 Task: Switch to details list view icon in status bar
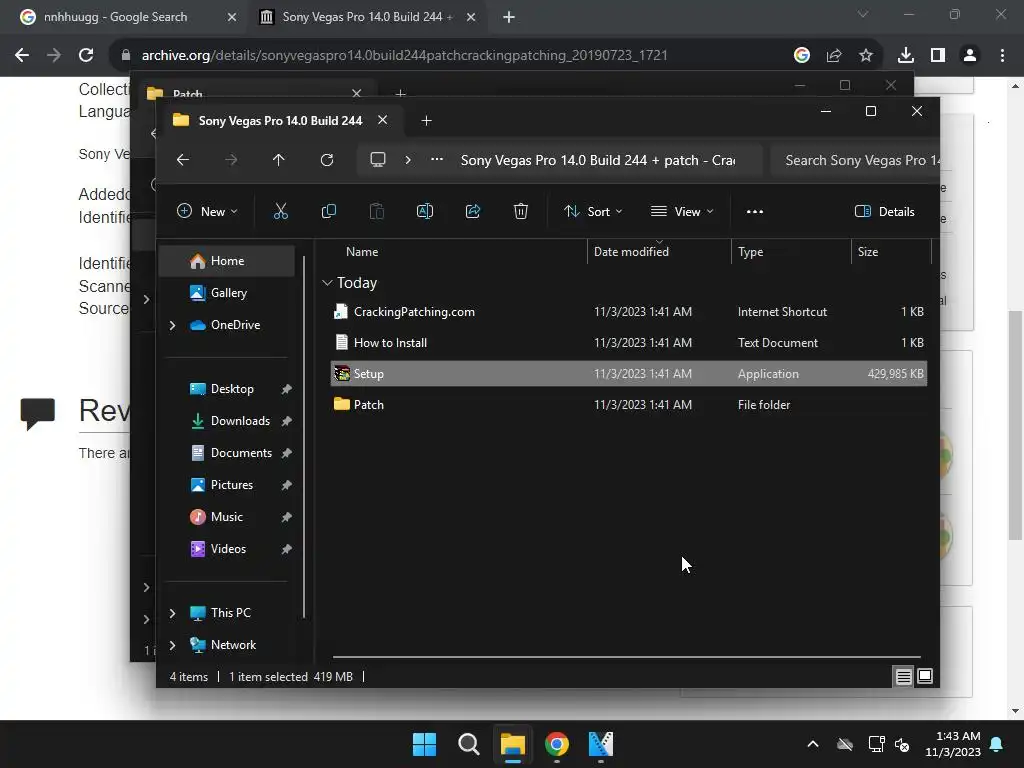903,677
